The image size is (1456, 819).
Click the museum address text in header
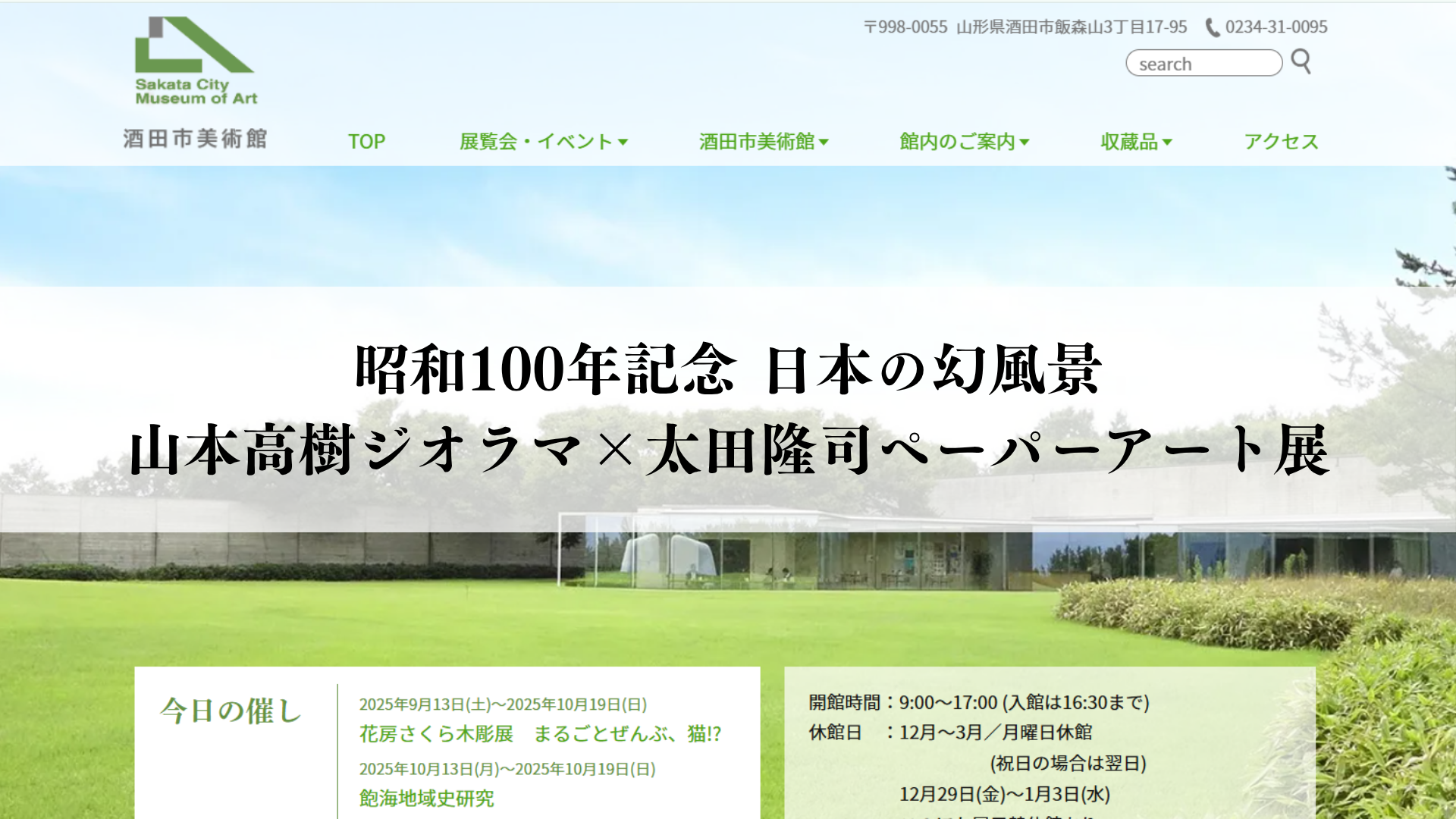click(1025, 27)
